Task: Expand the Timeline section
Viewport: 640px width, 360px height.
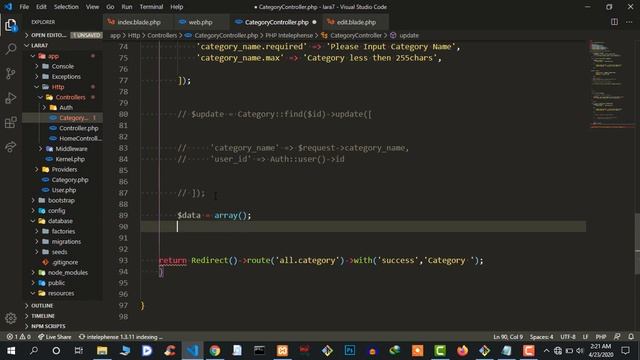Action: pyautogui.click(x=43, y=316)
